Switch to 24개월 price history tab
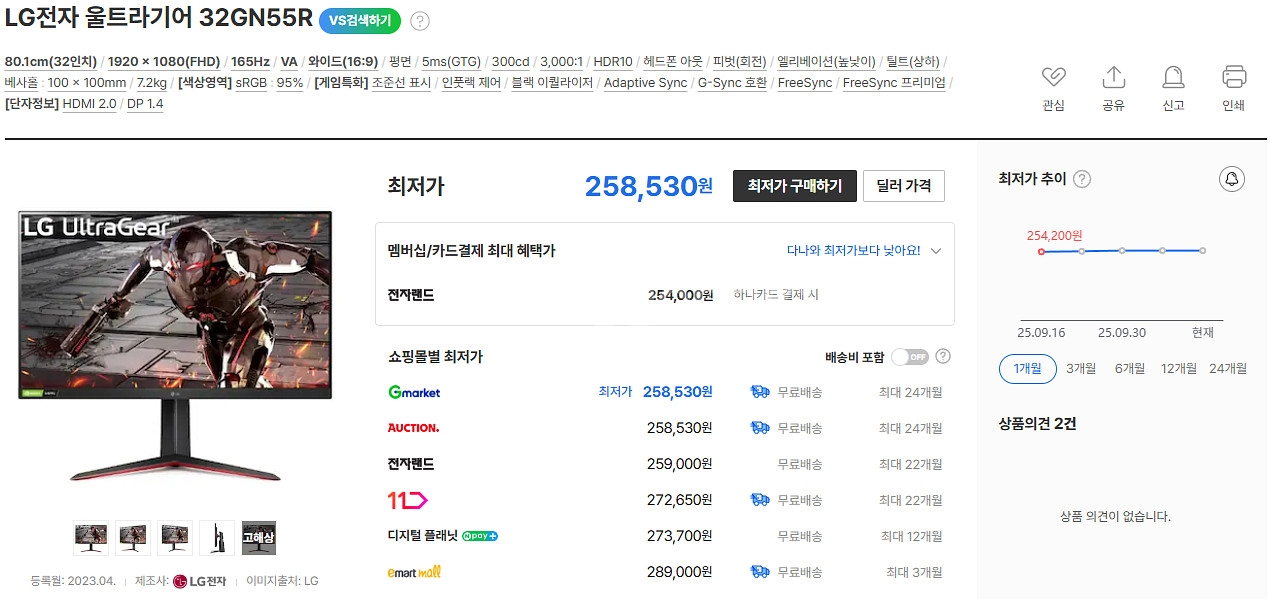The height and width of the screenshot is (599, 1270). pos(1228,368)
